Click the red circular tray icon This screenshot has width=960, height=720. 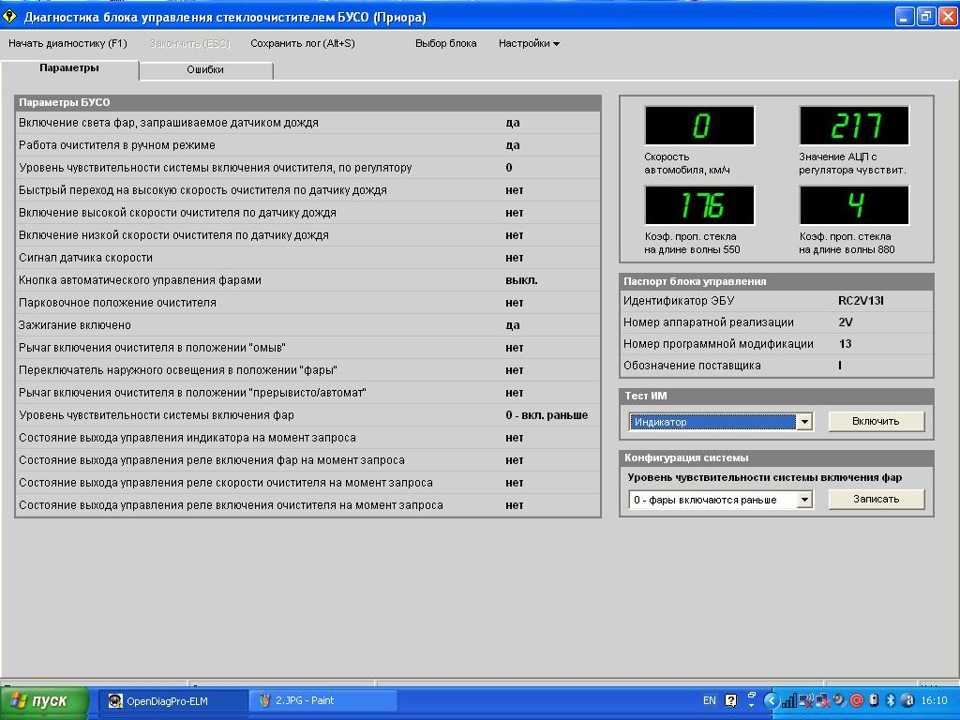point(857,700)
